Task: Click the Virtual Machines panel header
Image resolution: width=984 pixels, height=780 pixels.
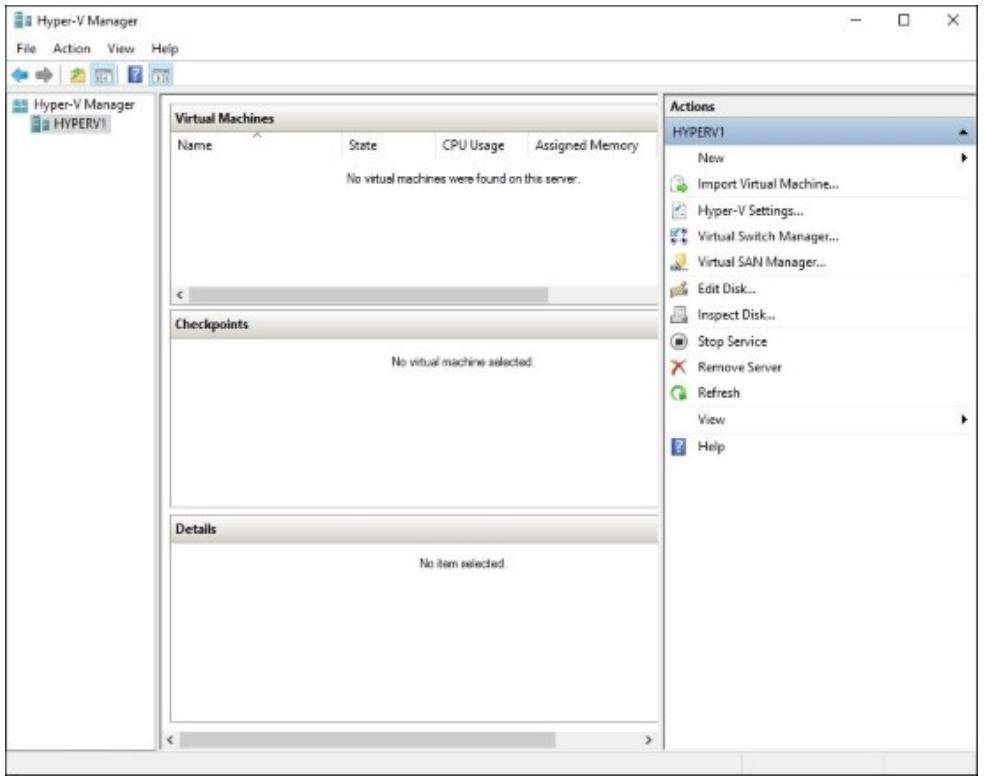Action: click(x=414, y=119)
